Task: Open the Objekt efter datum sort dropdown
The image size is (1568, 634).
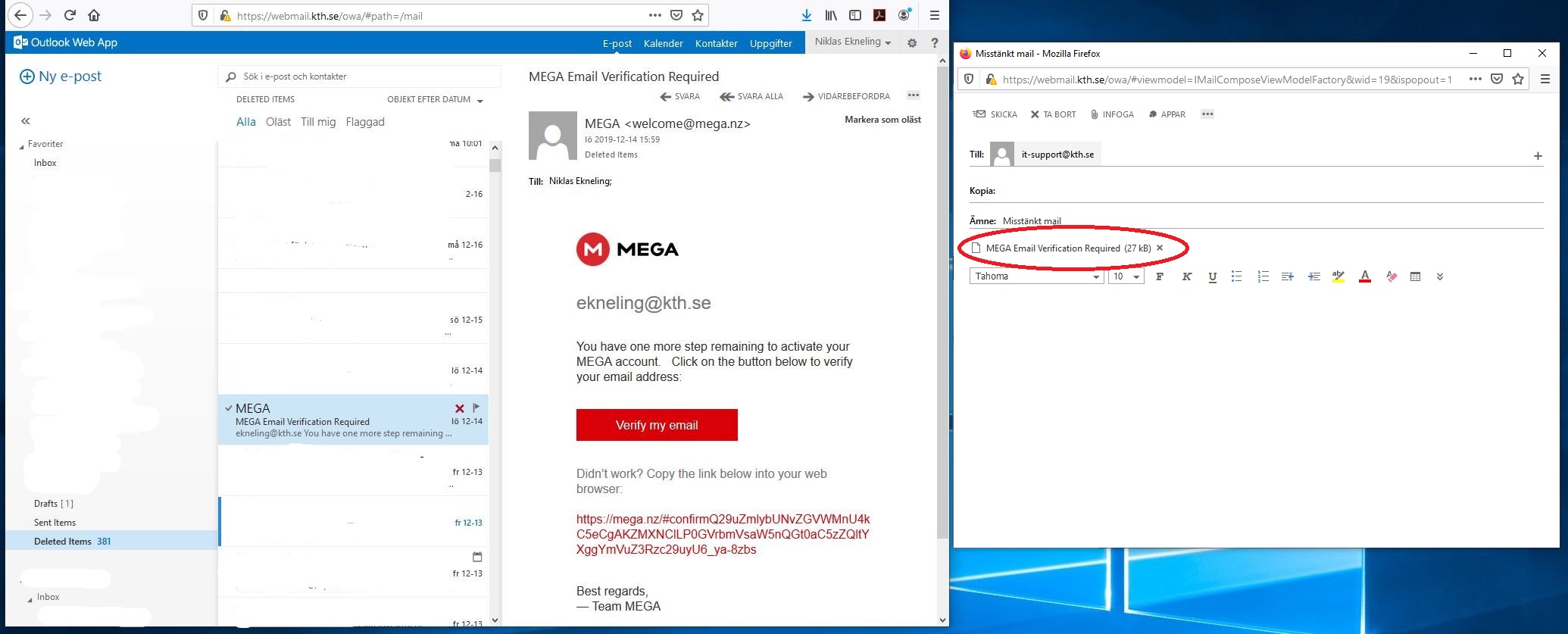Action: 435,99
